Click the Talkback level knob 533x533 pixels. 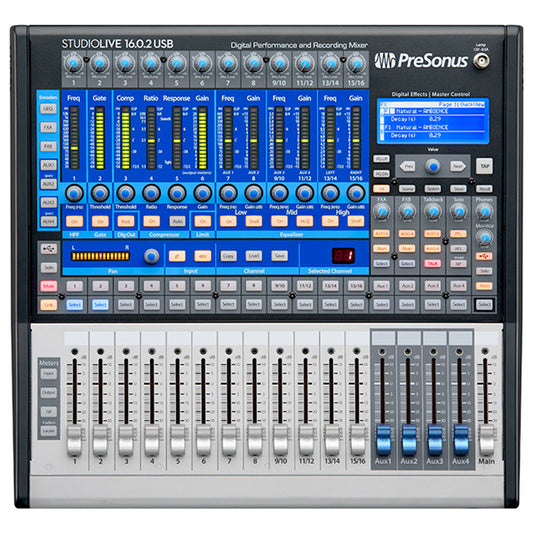click(433, 212)
